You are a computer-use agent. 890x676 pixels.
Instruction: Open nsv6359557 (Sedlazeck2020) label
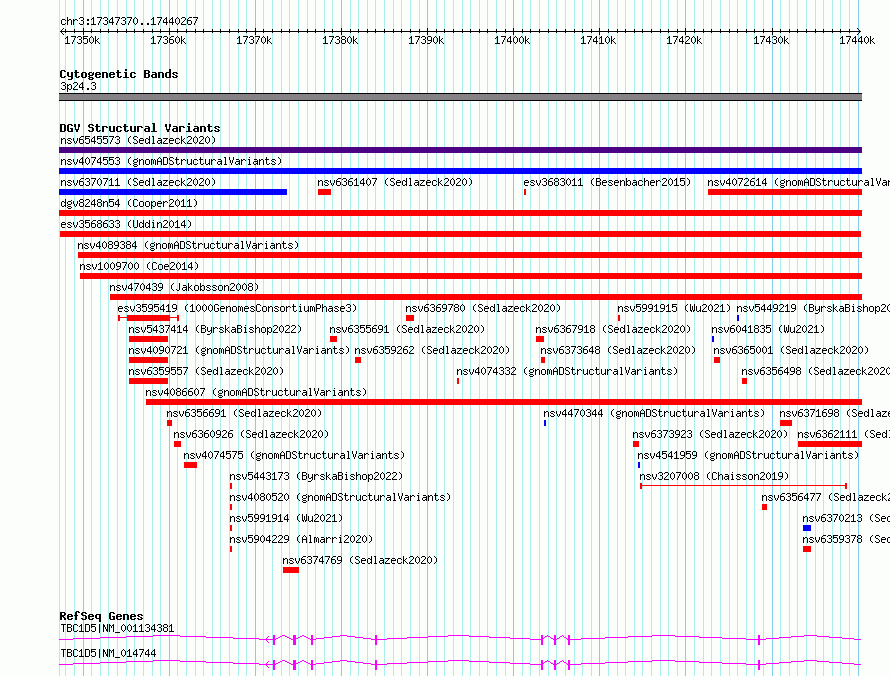tap(206, 371)
